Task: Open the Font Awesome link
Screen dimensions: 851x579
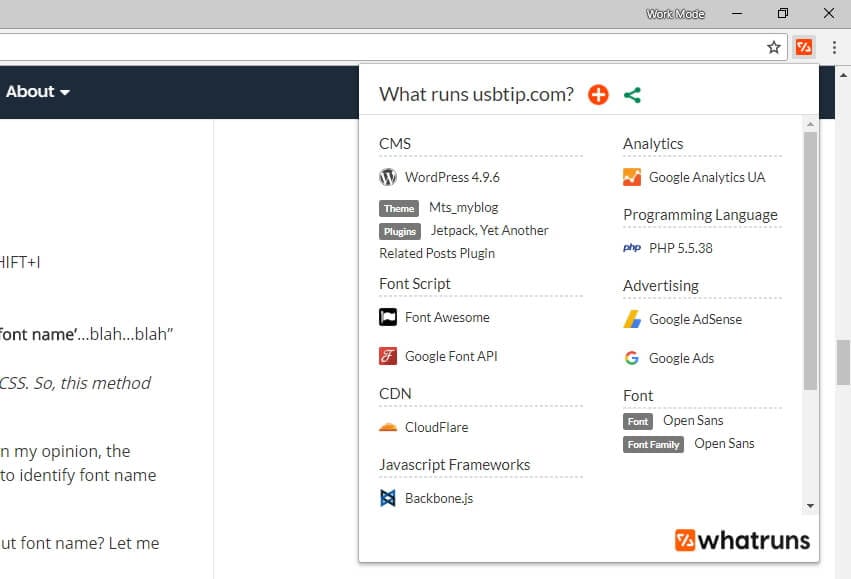Action: coord(447,317)
